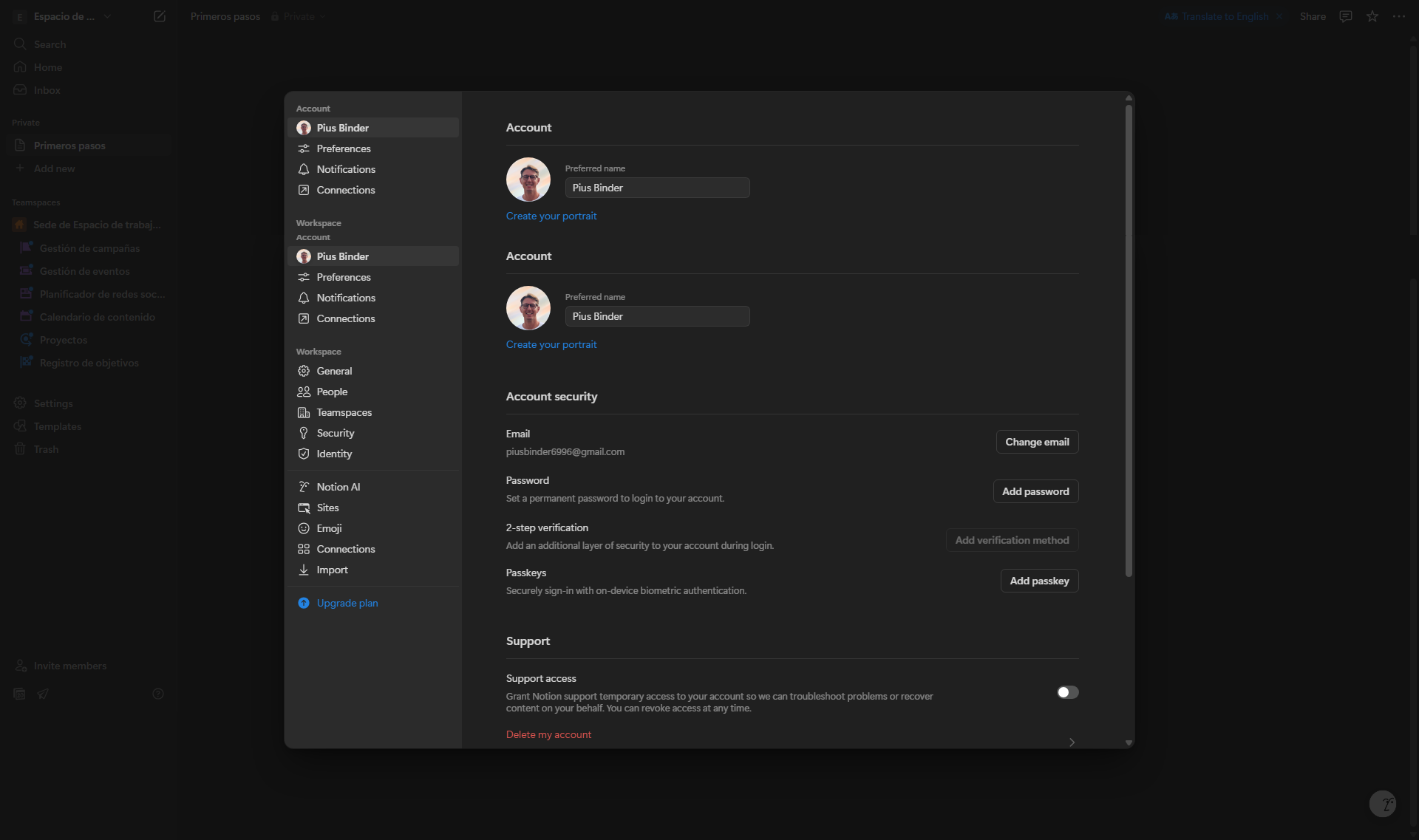Click the Upgrade plan link
This screenshot has width=1419, height=840.
(x=347, y=603)
